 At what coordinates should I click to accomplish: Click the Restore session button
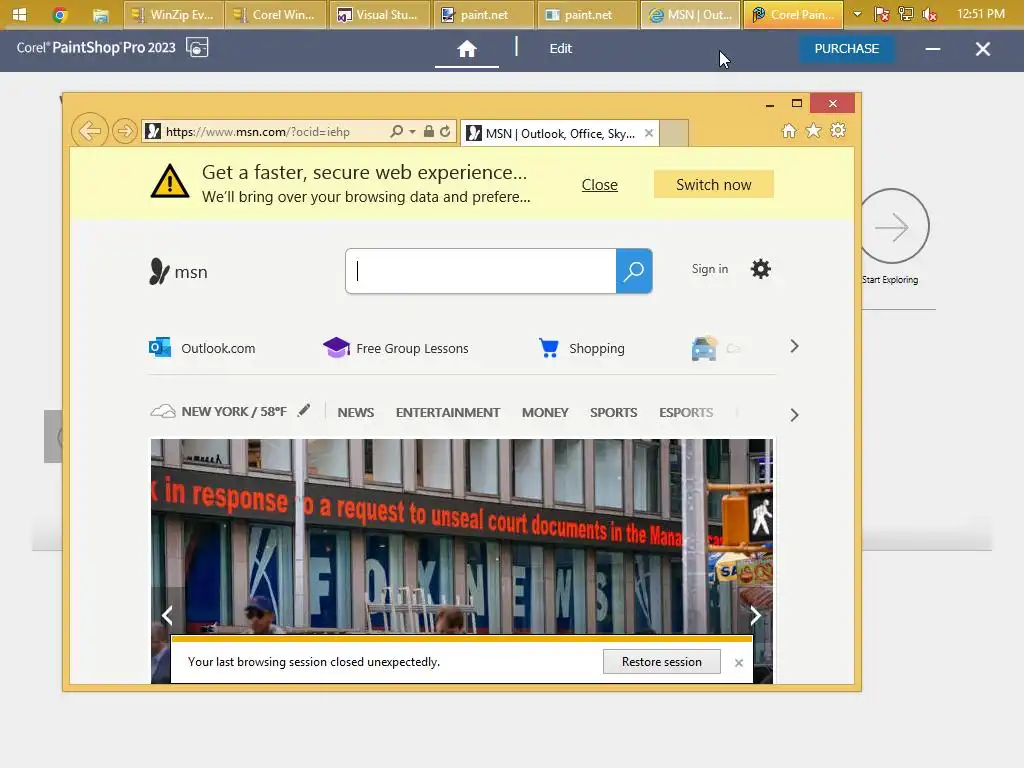pyautogui.click(x=662, y=662)
